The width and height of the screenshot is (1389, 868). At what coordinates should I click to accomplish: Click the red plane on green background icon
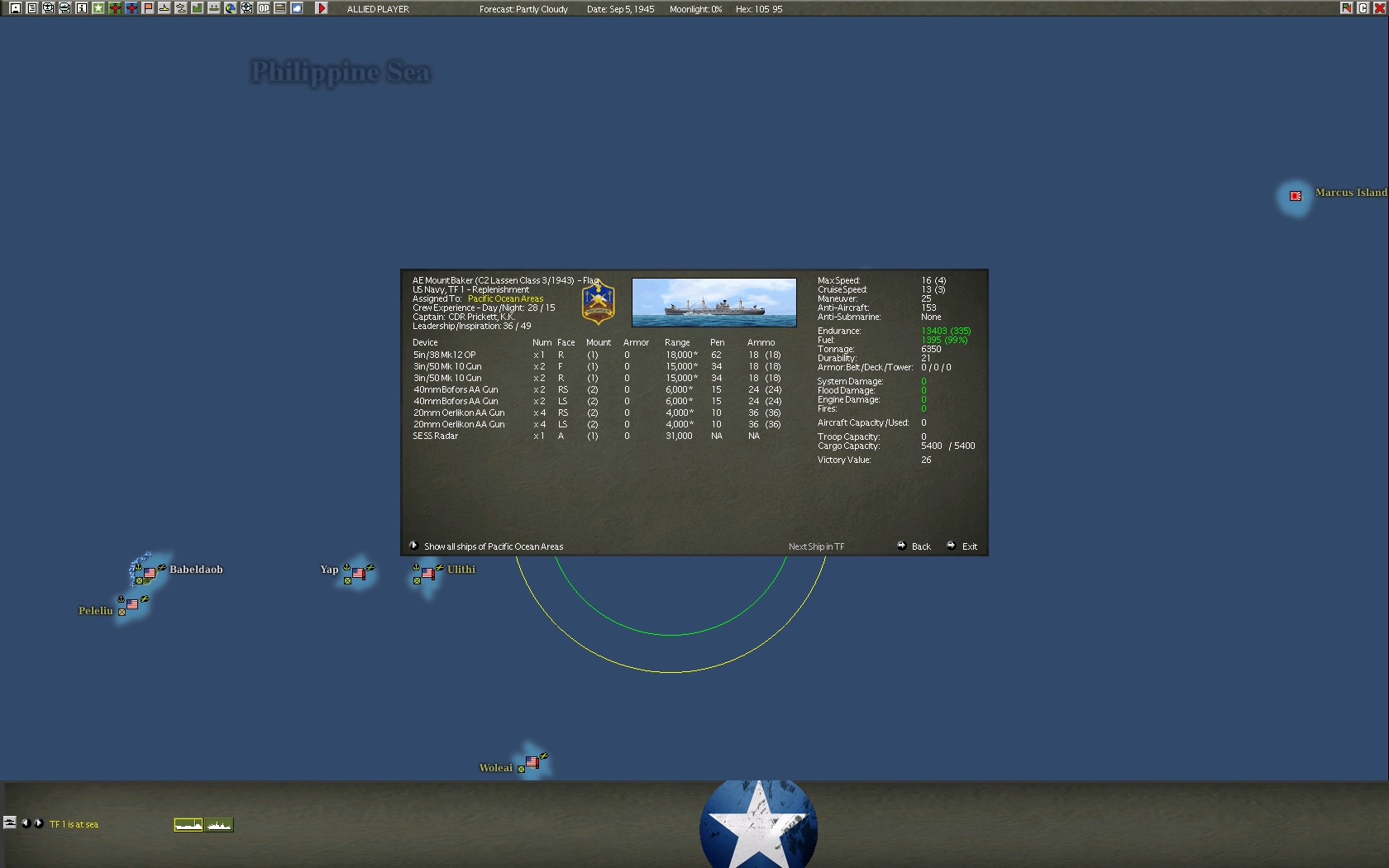114,8
